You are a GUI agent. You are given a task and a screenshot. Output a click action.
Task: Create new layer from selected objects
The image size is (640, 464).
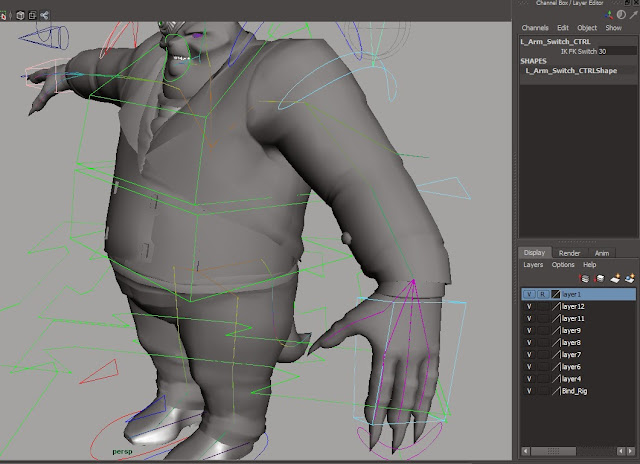[x=630, y=279]
